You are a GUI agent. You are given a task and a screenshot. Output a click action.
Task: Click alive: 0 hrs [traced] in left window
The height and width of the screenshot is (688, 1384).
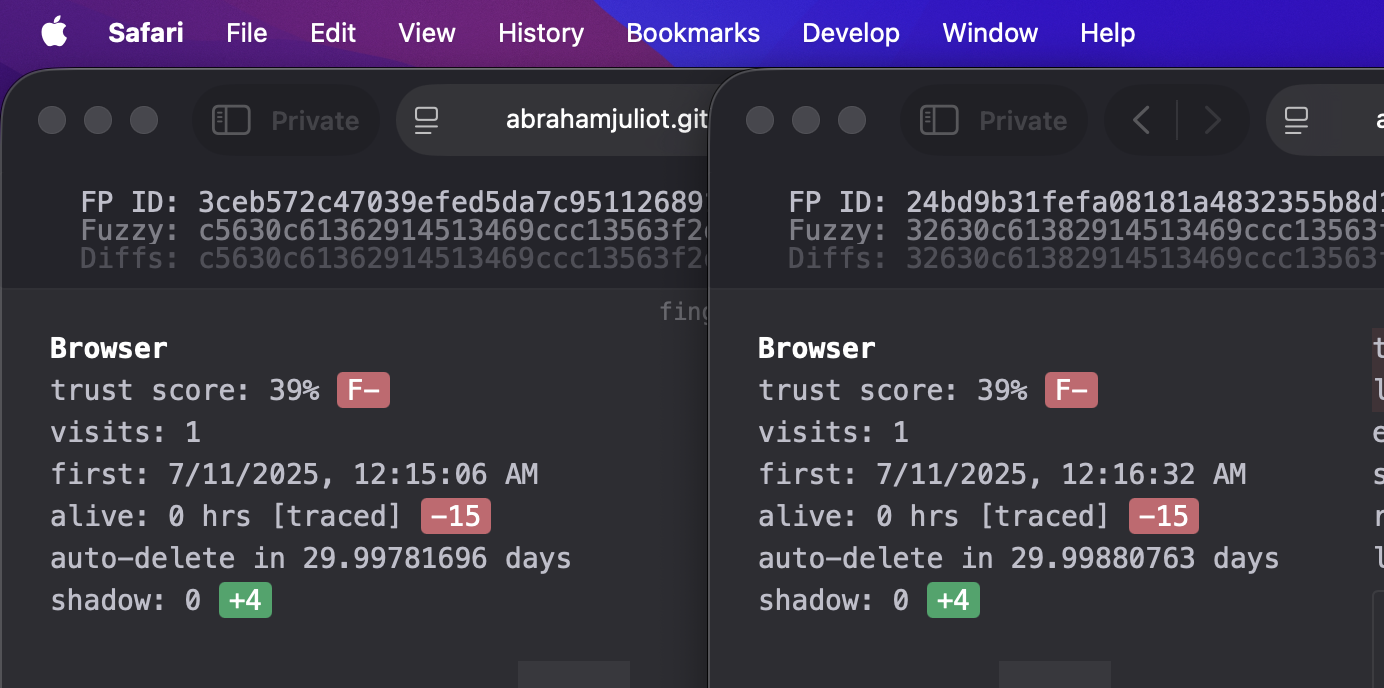pos(226,516)
